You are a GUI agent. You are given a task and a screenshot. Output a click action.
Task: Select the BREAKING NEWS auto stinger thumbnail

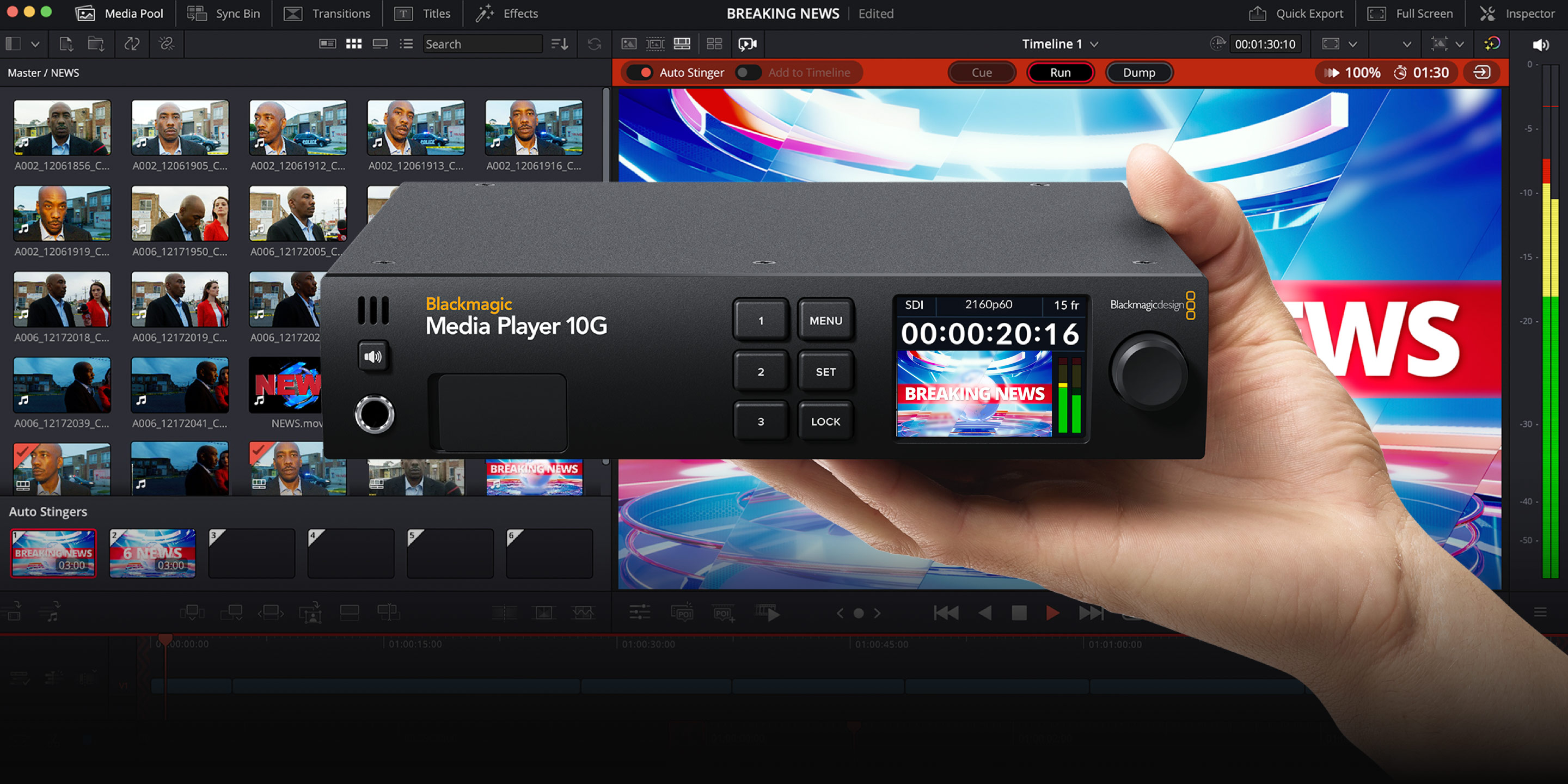click(53, 553)
